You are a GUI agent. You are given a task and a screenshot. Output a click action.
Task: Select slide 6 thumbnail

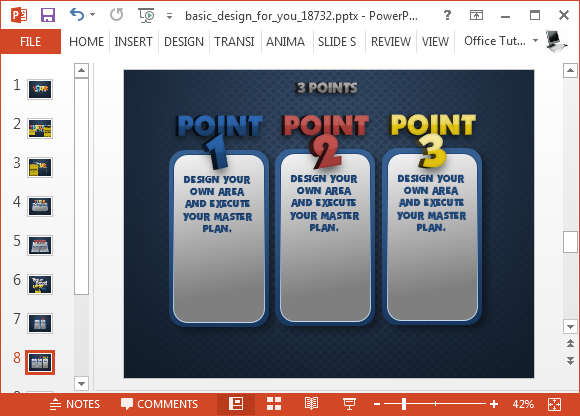(40, 284)
